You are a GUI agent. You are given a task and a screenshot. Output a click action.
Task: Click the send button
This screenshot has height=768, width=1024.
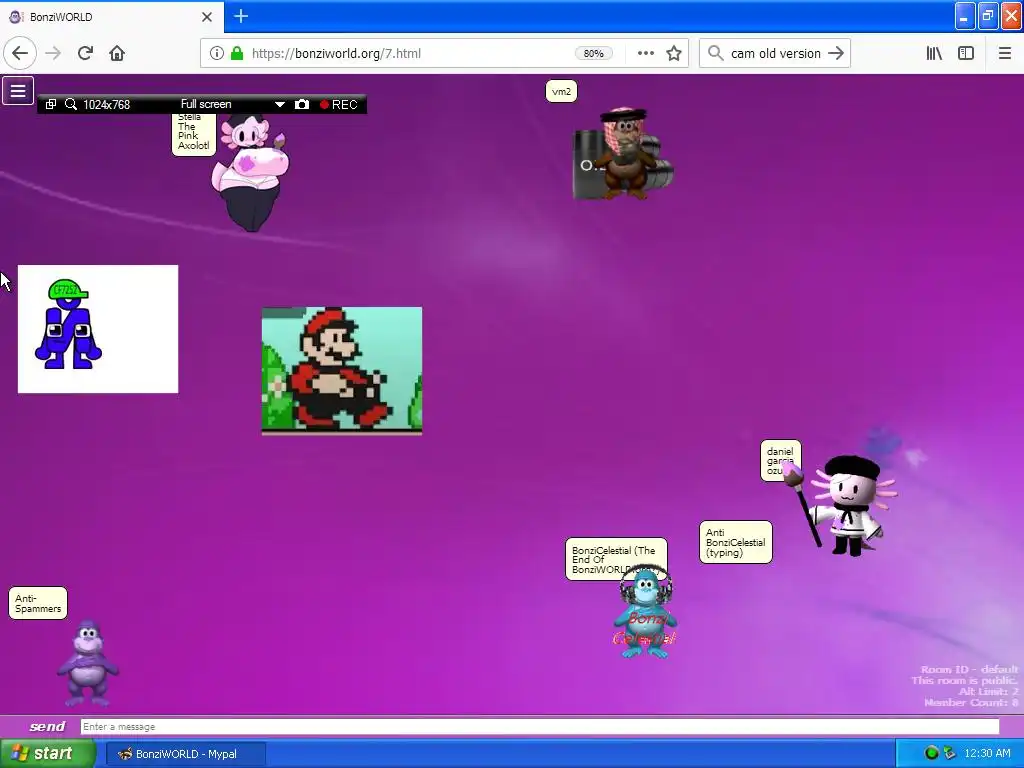[47, 726]
